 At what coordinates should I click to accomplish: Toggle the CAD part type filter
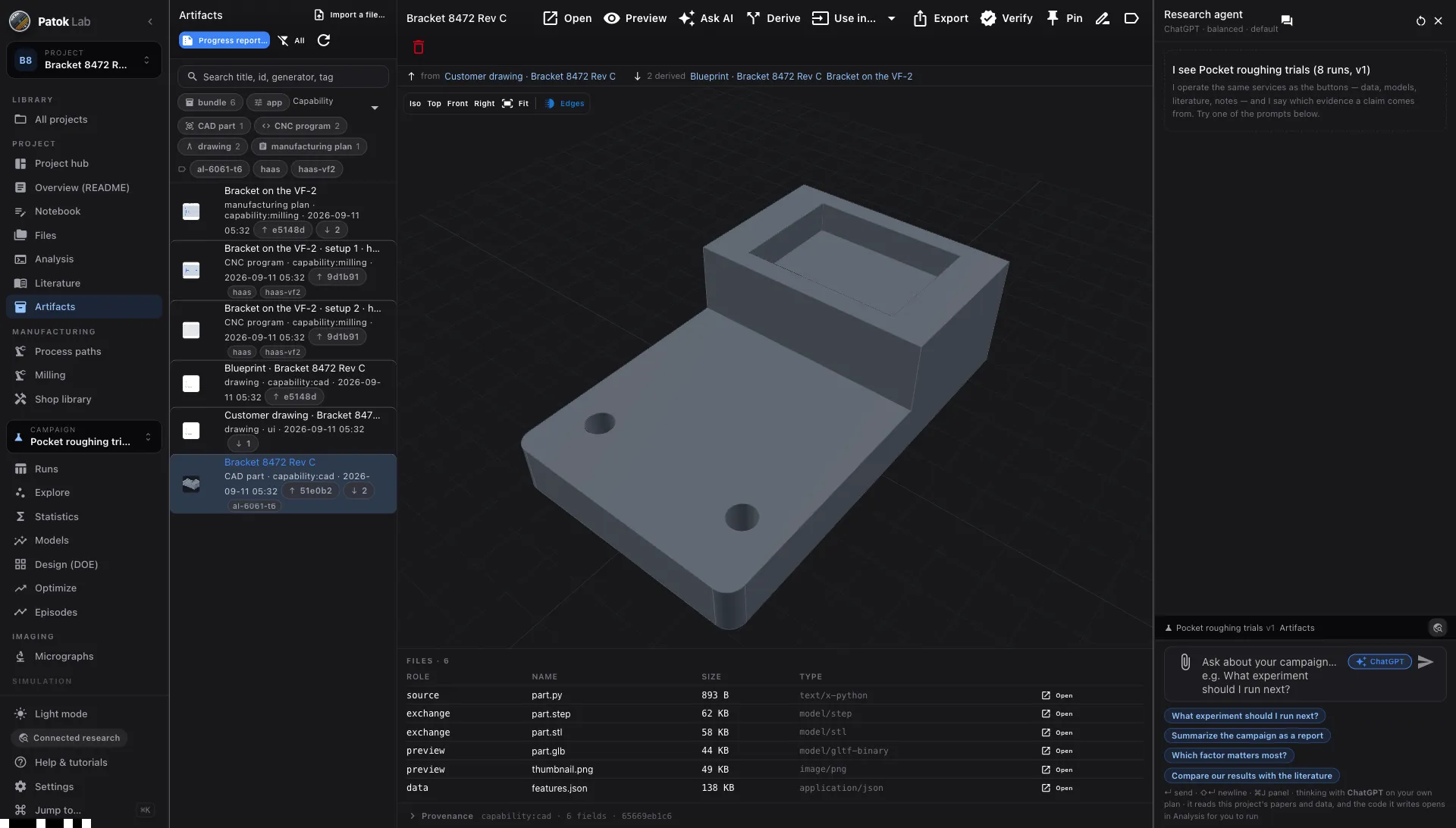(214, 126)
